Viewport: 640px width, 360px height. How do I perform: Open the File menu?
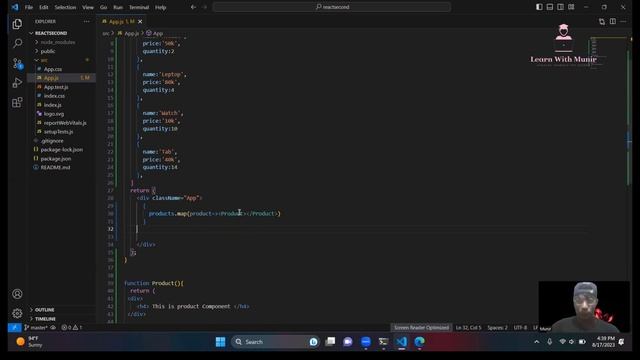(x=29, y=7)
